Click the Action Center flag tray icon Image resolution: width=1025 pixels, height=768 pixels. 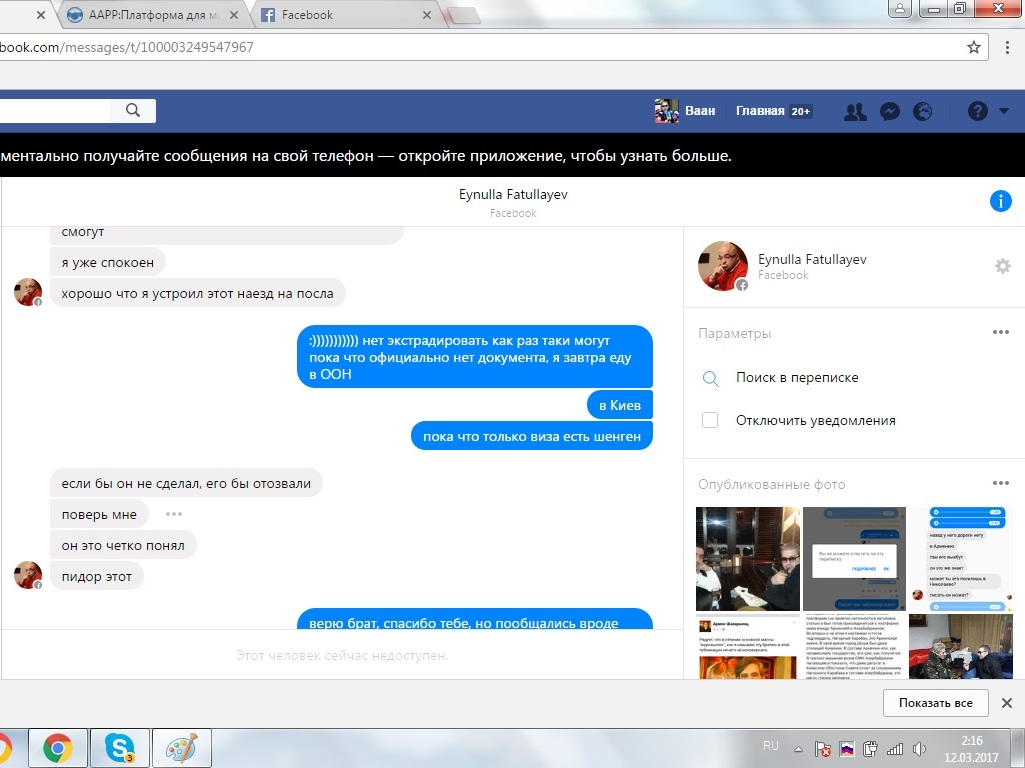(x=822, y=749)
